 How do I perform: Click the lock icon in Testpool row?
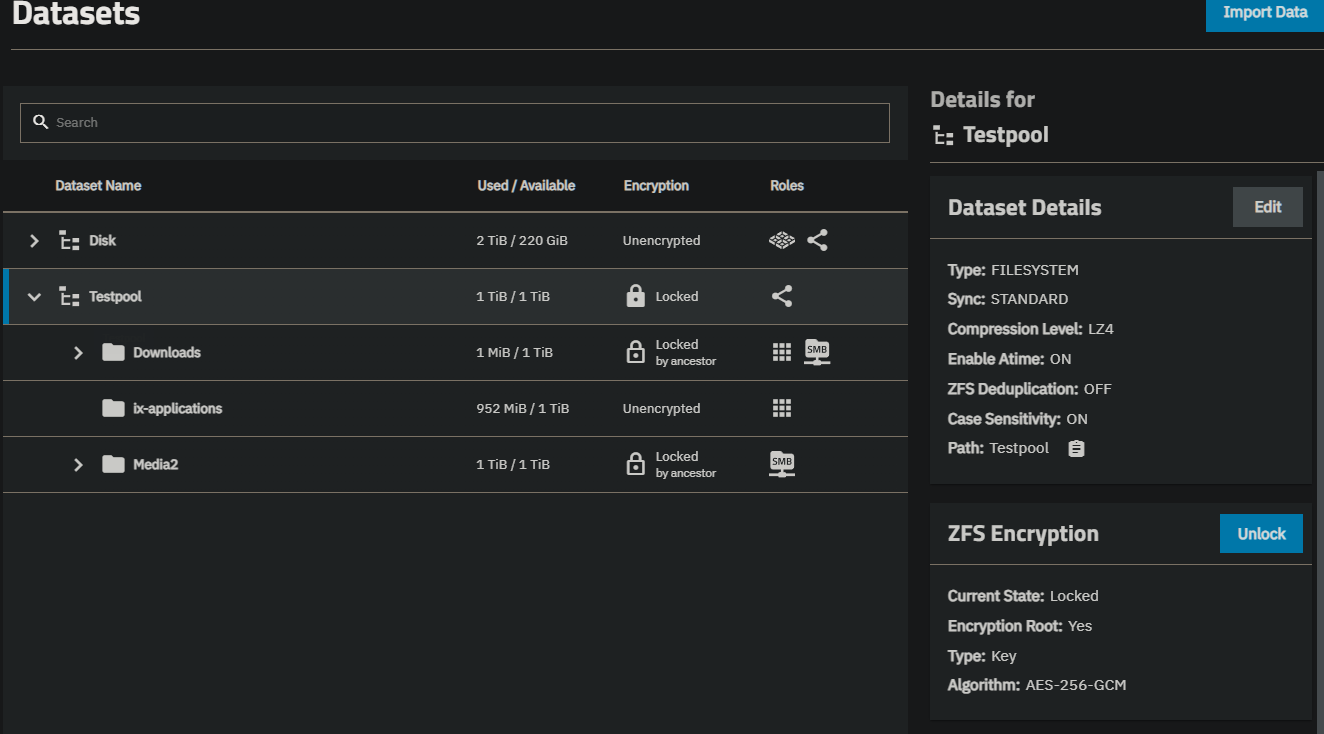635,296
